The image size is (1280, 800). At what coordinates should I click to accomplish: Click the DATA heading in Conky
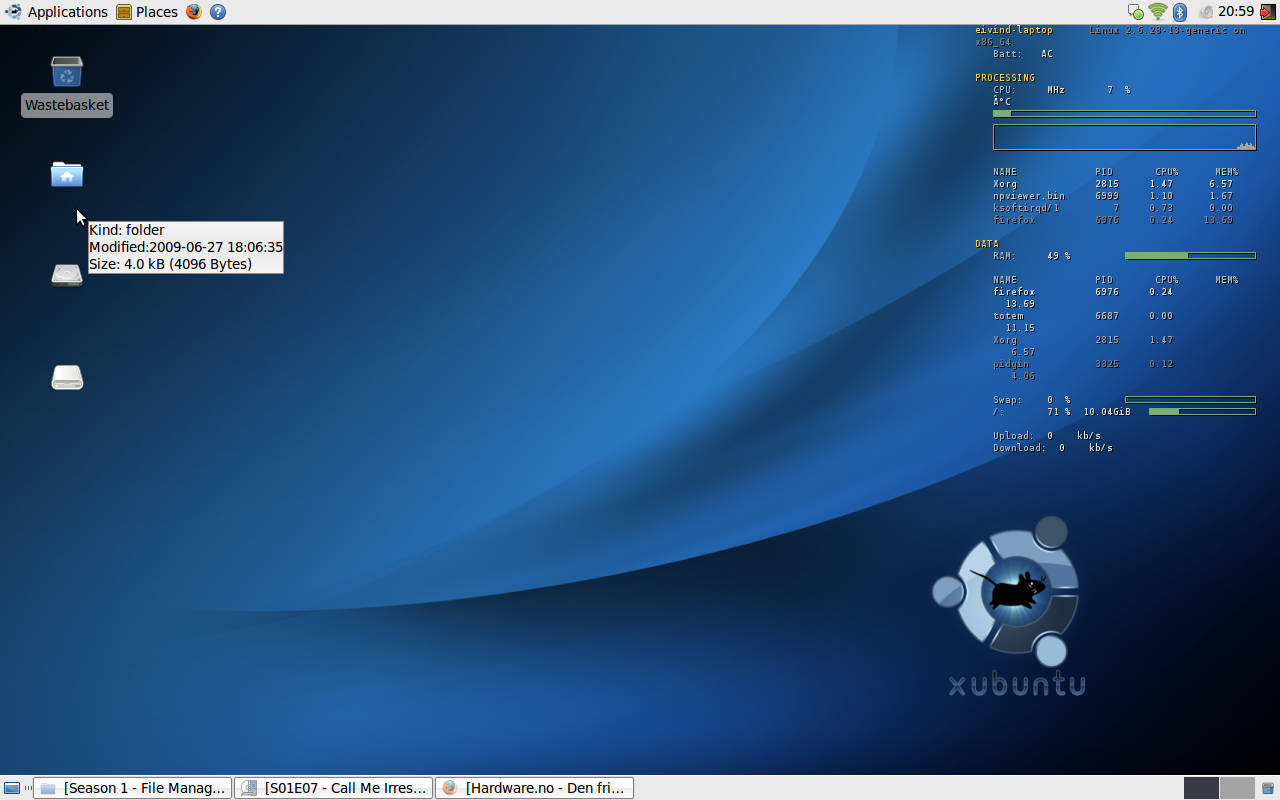(x=987, y=244)
